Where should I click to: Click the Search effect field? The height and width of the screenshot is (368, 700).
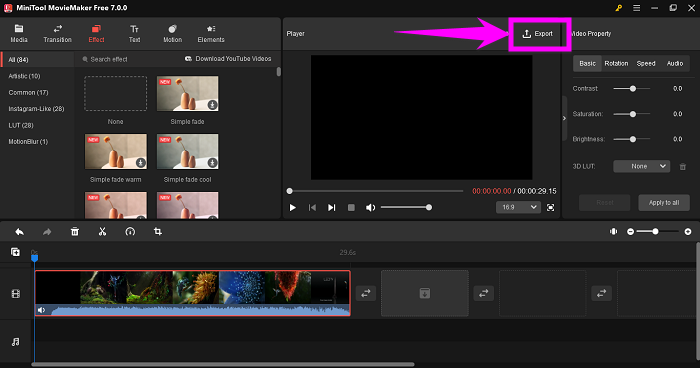pos(109,59)
